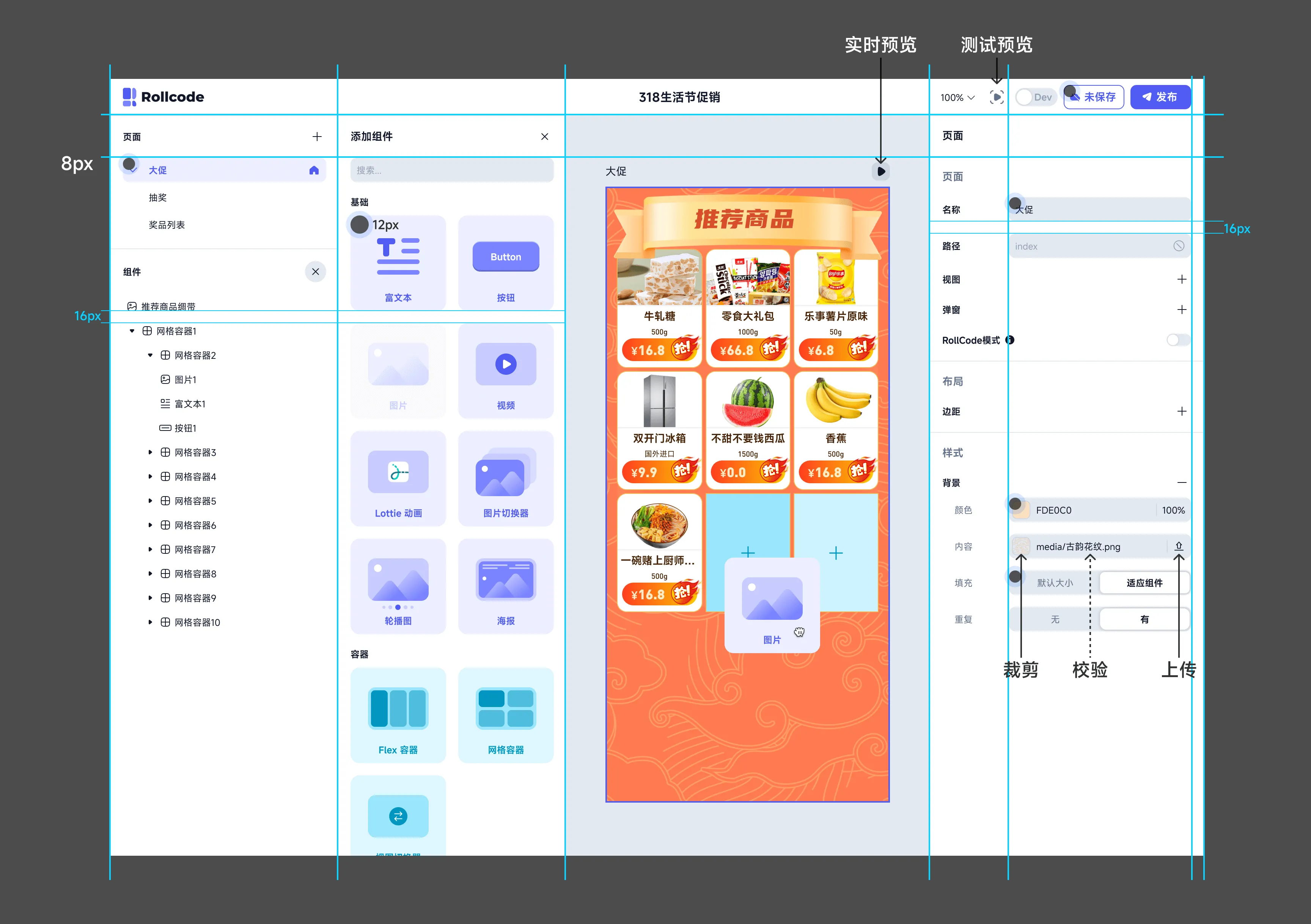Open test preview icon in top bar
The image size is (1311, 924).
pos(997,97)
